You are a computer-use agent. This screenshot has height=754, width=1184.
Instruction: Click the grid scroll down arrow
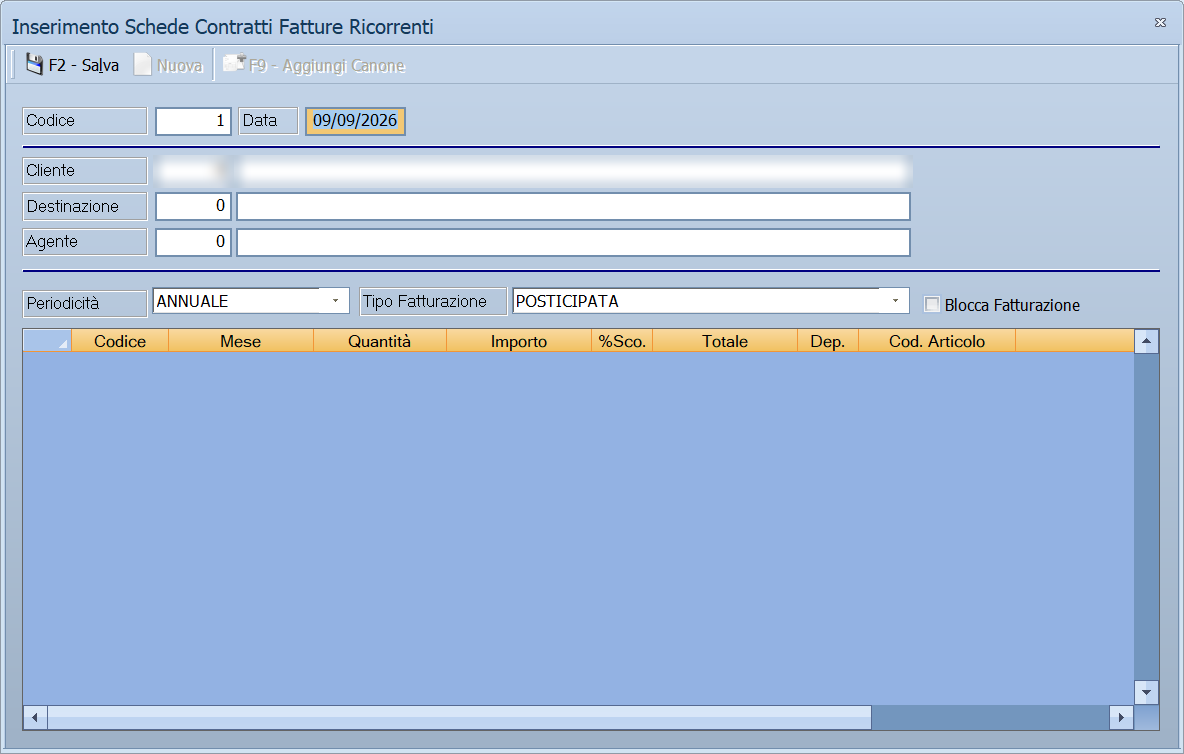1146,692
